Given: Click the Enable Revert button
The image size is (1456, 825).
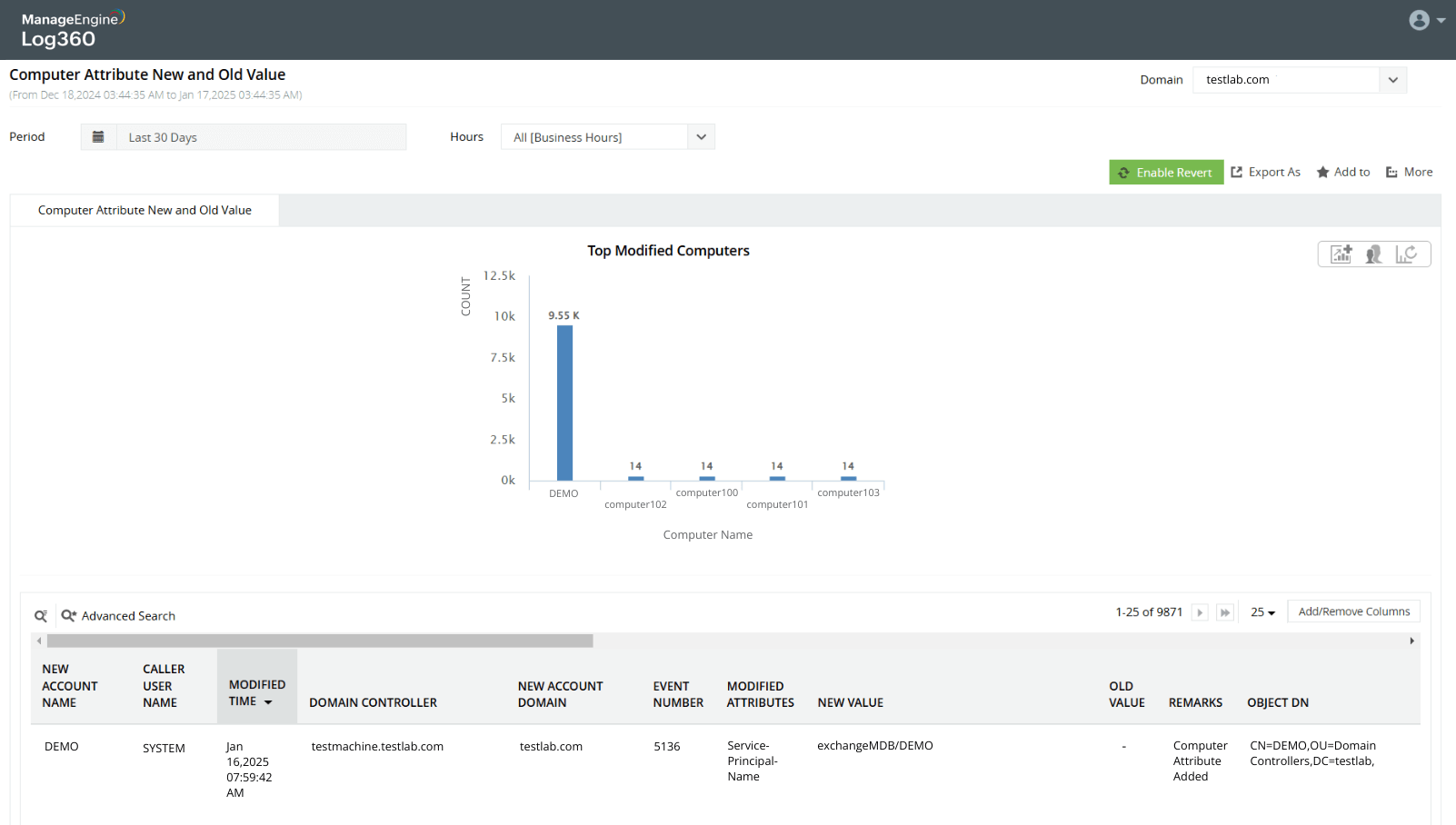Looking at the screenshot, I should tap(1165, 172).
